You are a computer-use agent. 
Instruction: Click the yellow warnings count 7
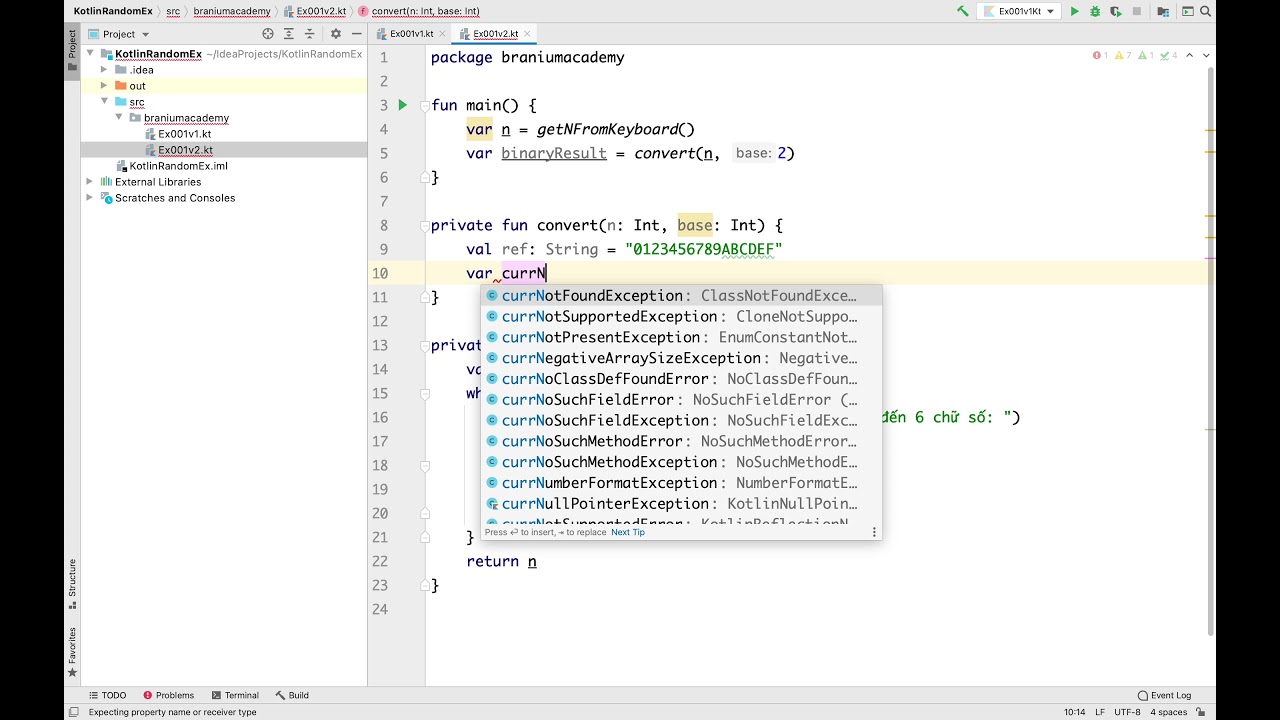pos(1123,56)
